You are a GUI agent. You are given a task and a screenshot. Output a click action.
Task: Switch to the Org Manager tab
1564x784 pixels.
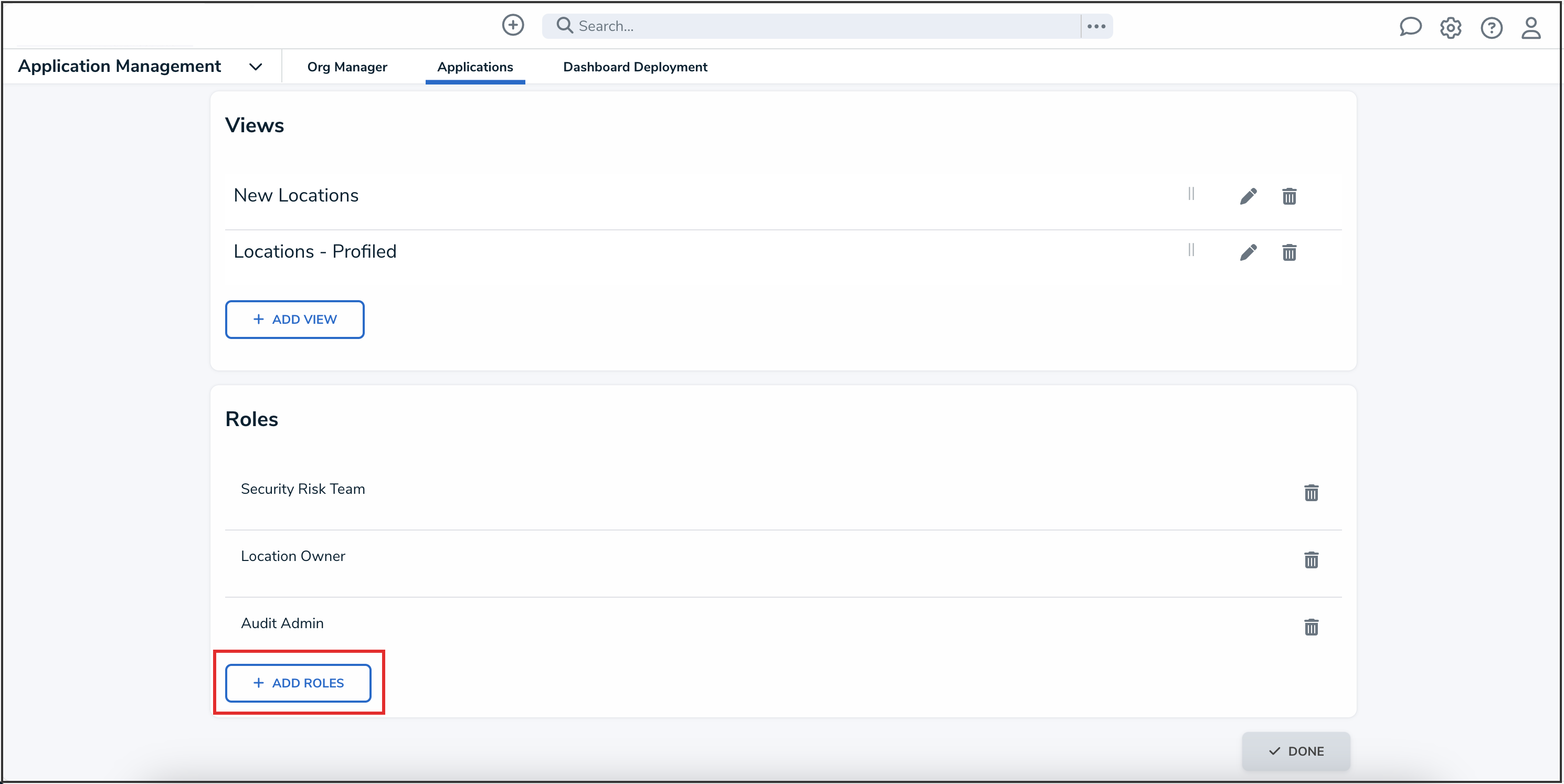[x=347, y=67]
